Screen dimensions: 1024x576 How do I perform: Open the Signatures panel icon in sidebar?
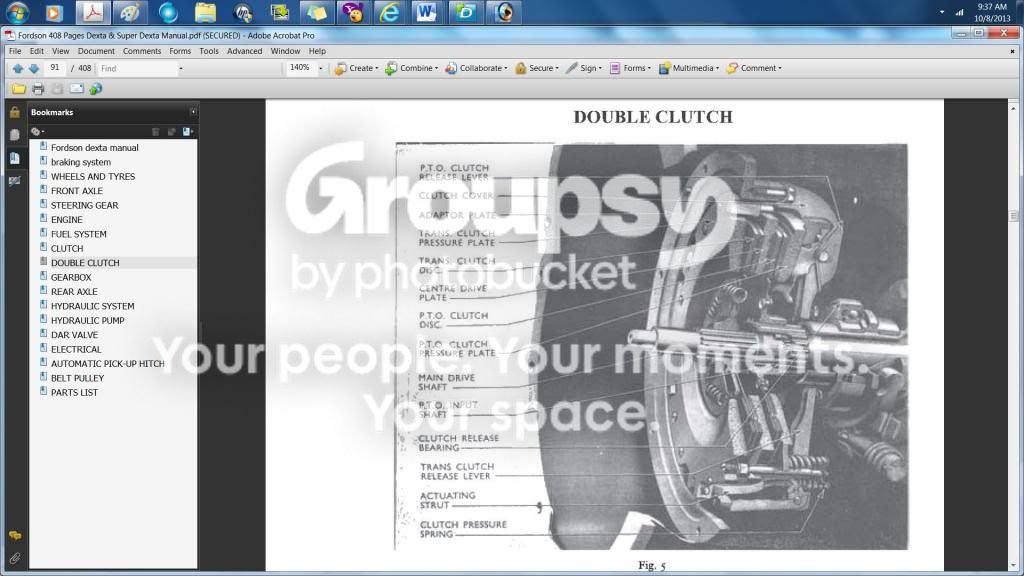click(x=14, y=181)
